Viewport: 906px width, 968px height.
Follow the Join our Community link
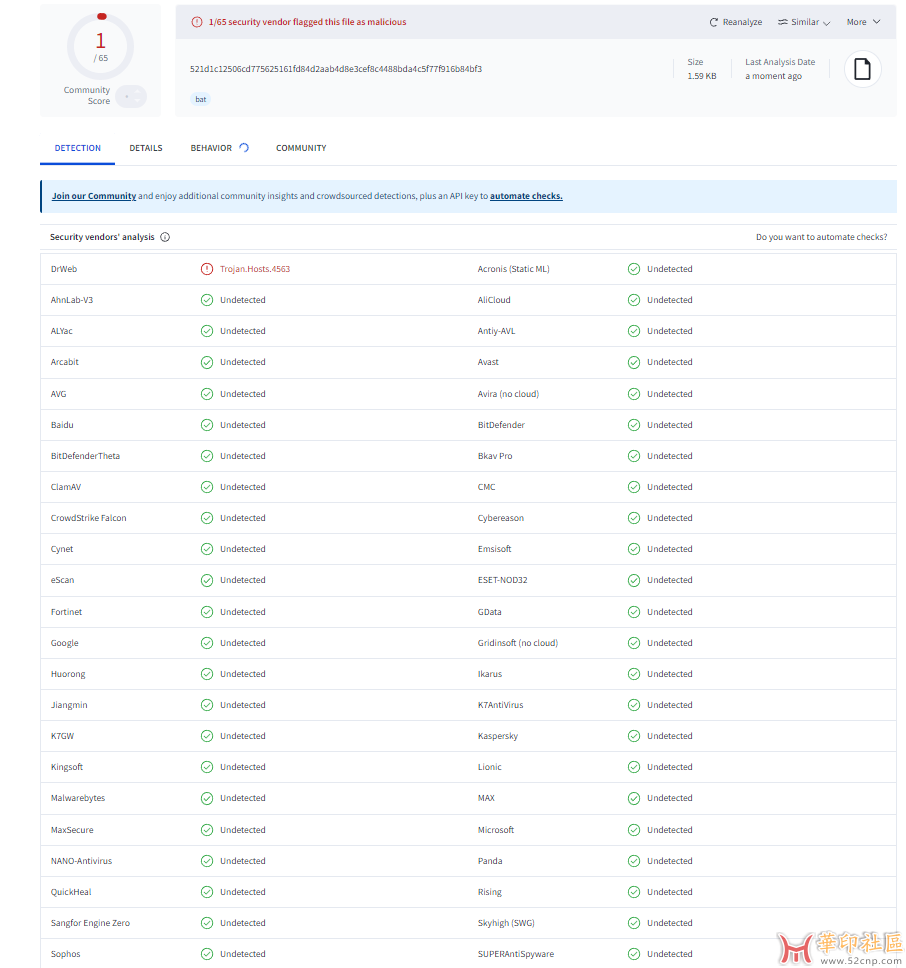point(94,196)
